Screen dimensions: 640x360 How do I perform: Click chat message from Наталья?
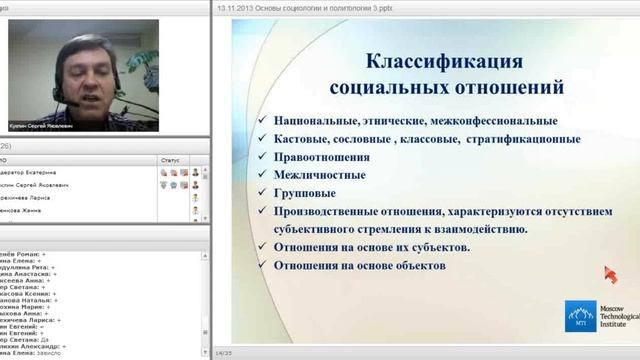(x=29, y=300)
